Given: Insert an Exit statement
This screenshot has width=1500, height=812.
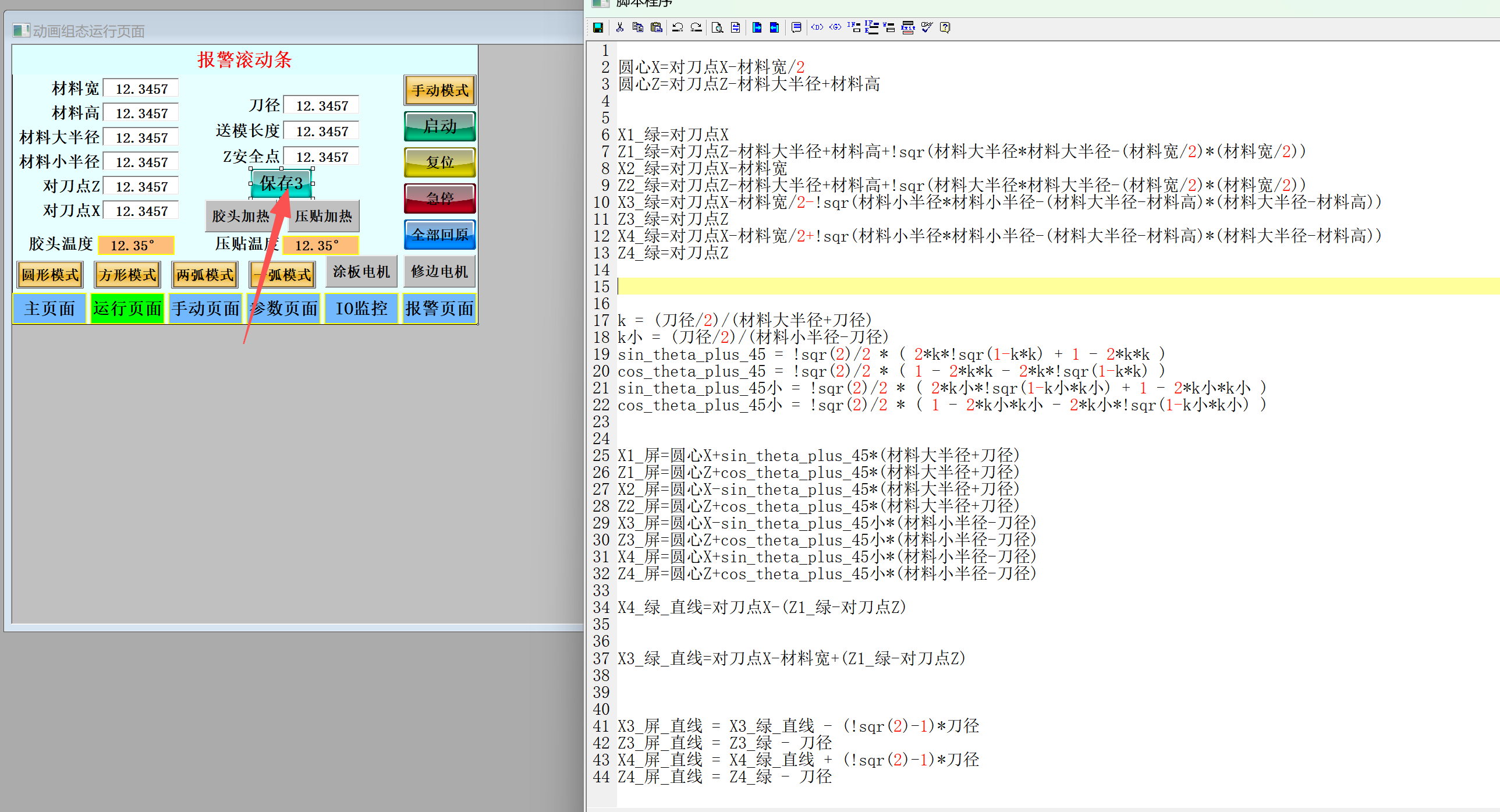Looking at the screenshot, I should 908,27.
